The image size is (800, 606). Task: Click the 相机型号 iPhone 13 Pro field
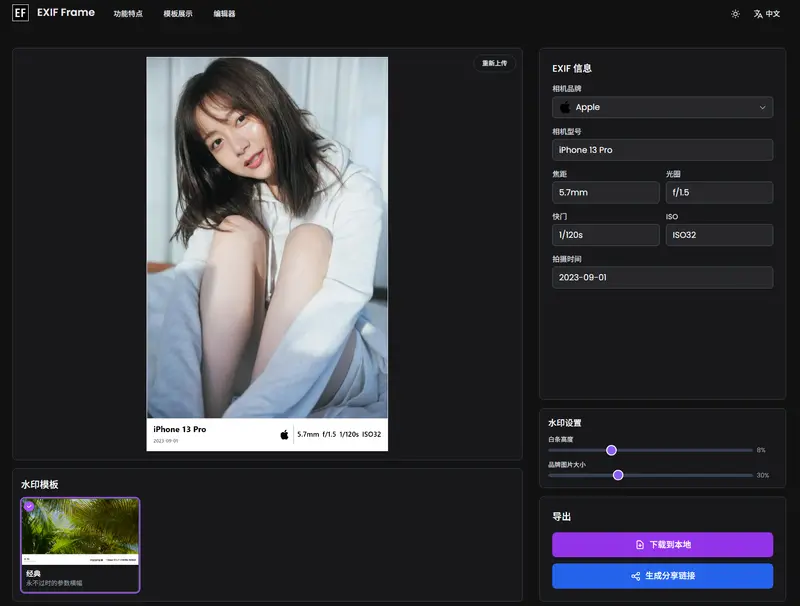(662, 150)
